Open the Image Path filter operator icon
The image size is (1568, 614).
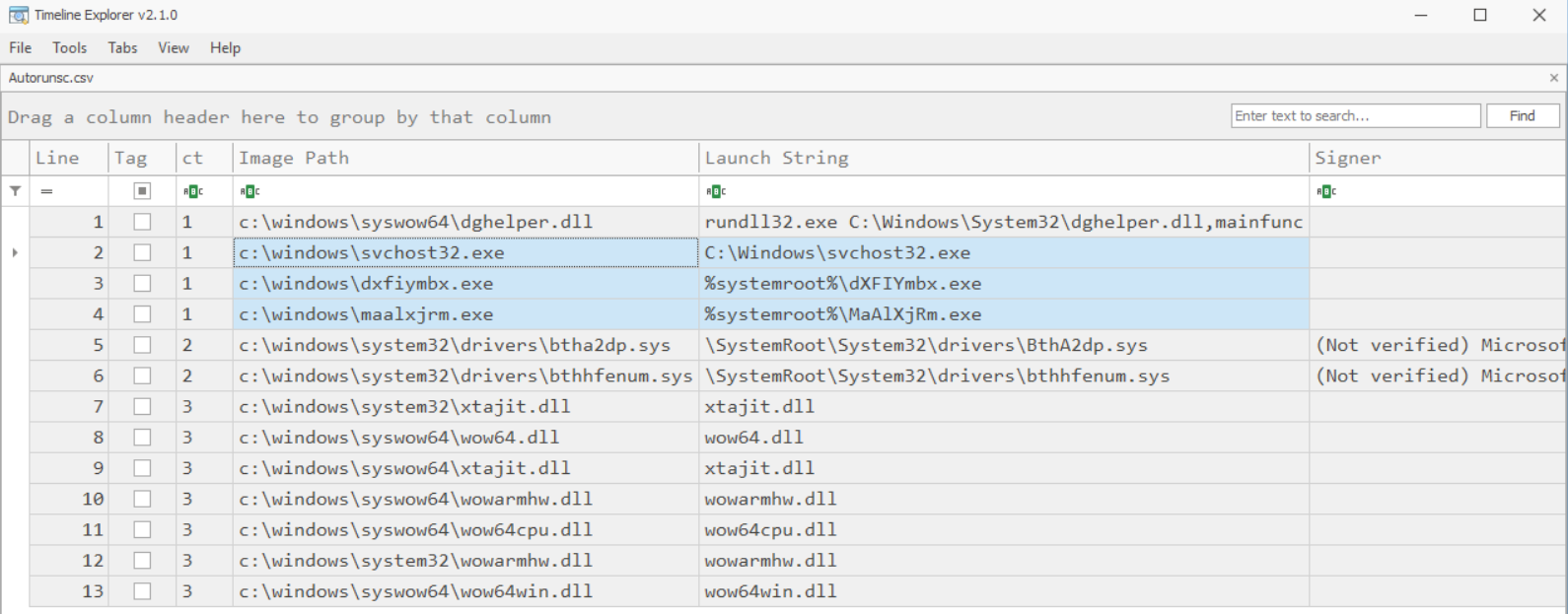[249, 191]
